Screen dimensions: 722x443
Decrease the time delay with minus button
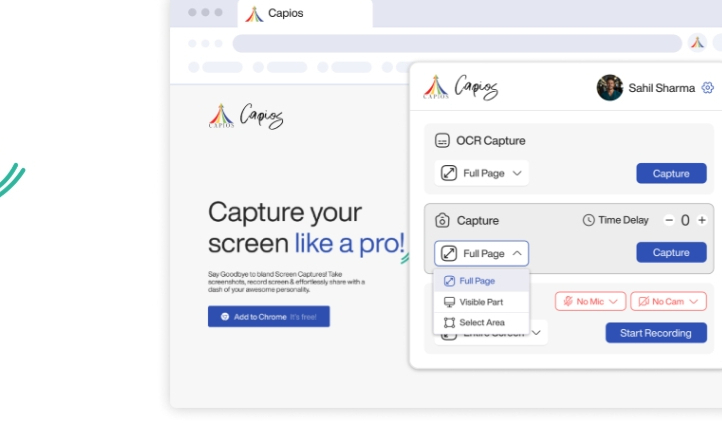[x=669, y=220]
